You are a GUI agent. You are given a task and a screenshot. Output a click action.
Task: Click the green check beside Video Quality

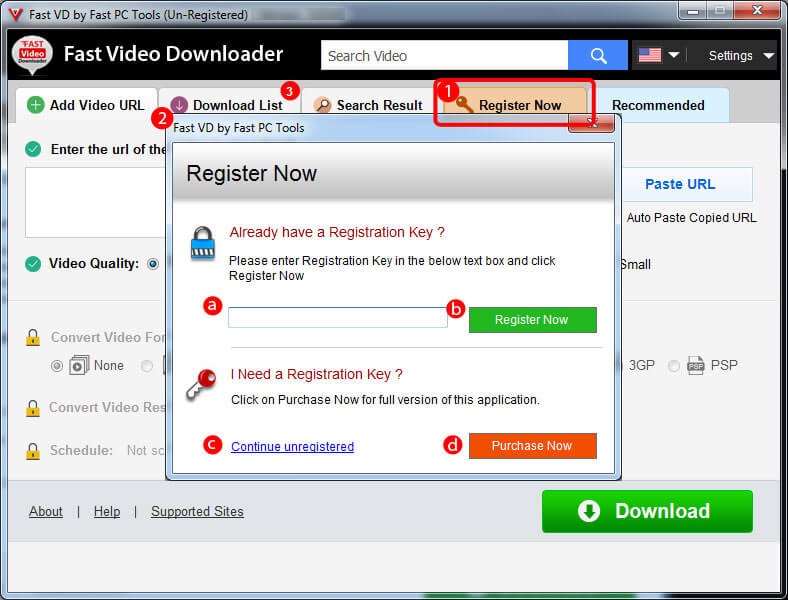pos(33,264)
